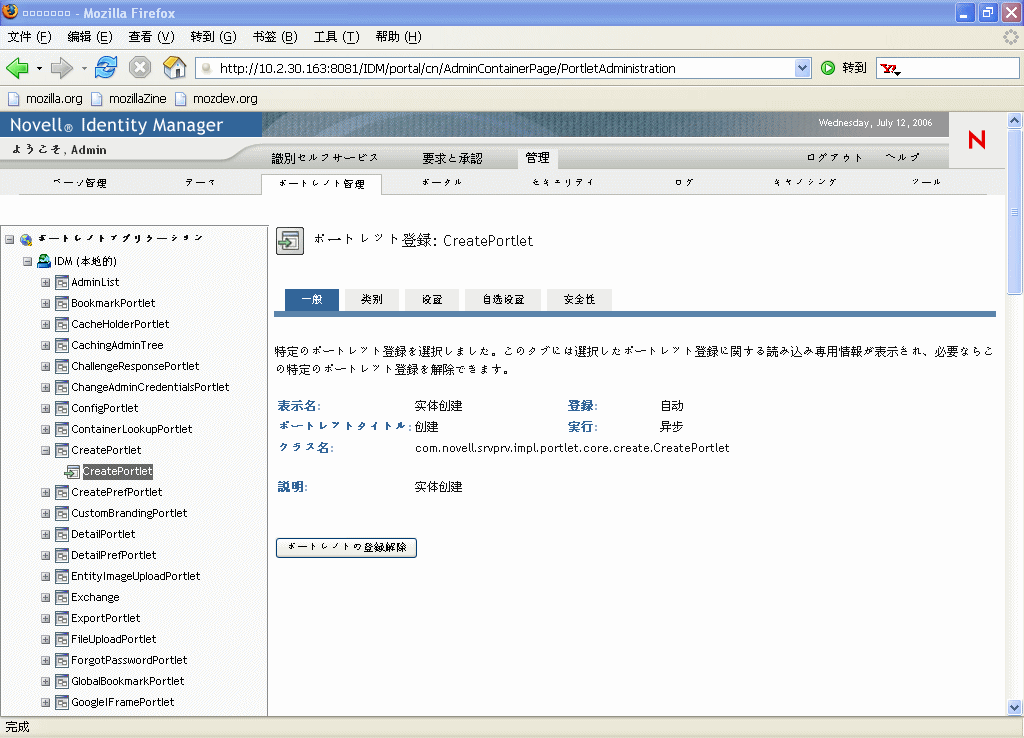
Task: Reload the page with the refresh icon
Action: click(x=106, y=67)
